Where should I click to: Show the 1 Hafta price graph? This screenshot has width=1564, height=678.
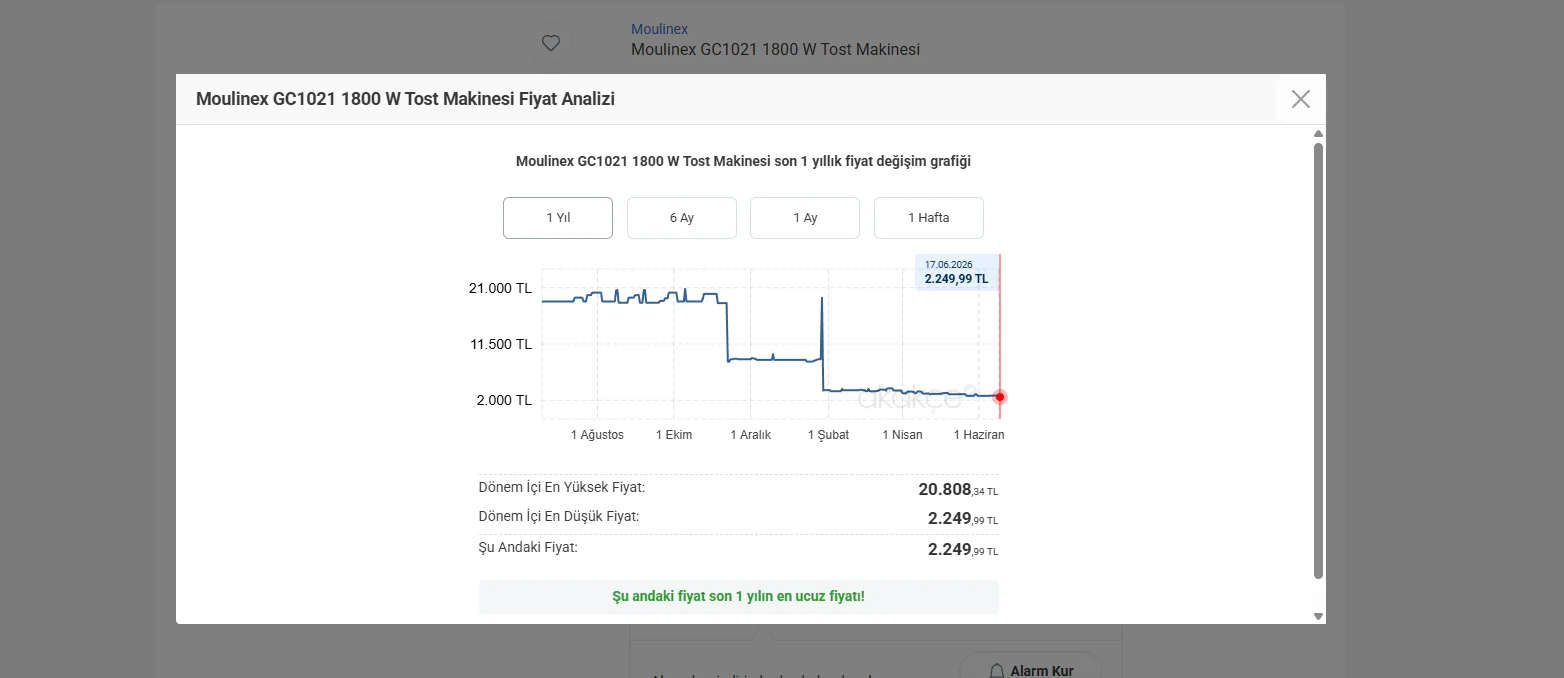click(x=929, y=218)
